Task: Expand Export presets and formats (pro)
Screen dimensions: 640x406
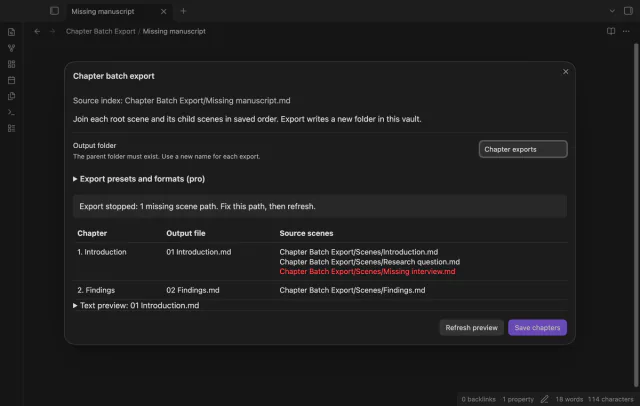Action: (x=139, y=179)
